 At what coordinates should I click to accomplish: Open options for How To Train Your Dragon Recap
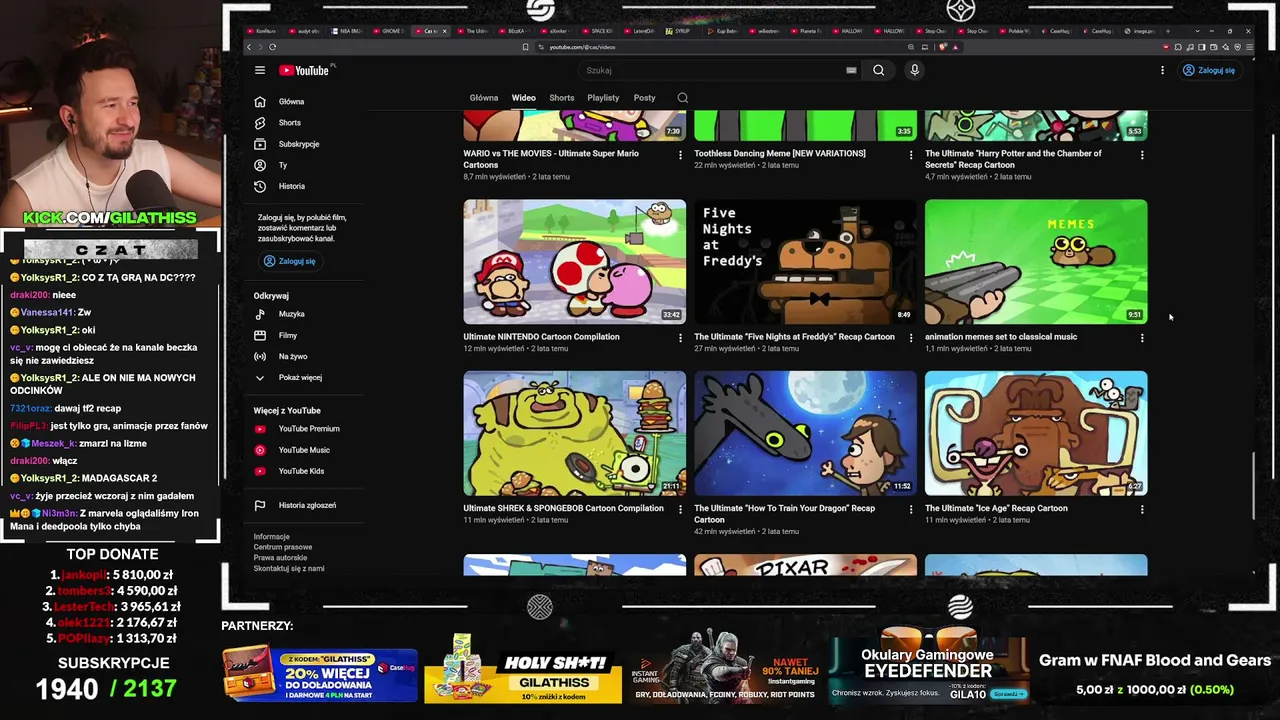[x=911, y=510]
